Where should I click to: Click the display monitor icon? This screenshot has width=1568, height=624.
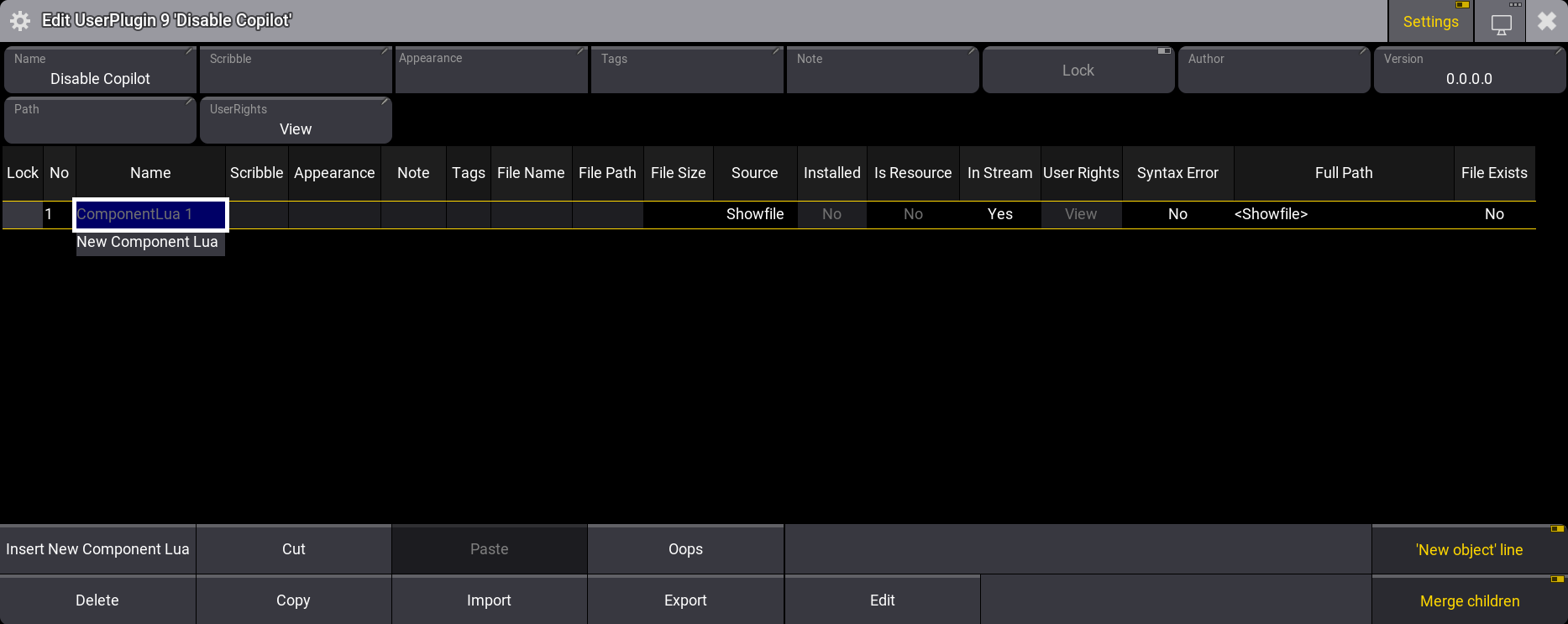[1501, 23]
